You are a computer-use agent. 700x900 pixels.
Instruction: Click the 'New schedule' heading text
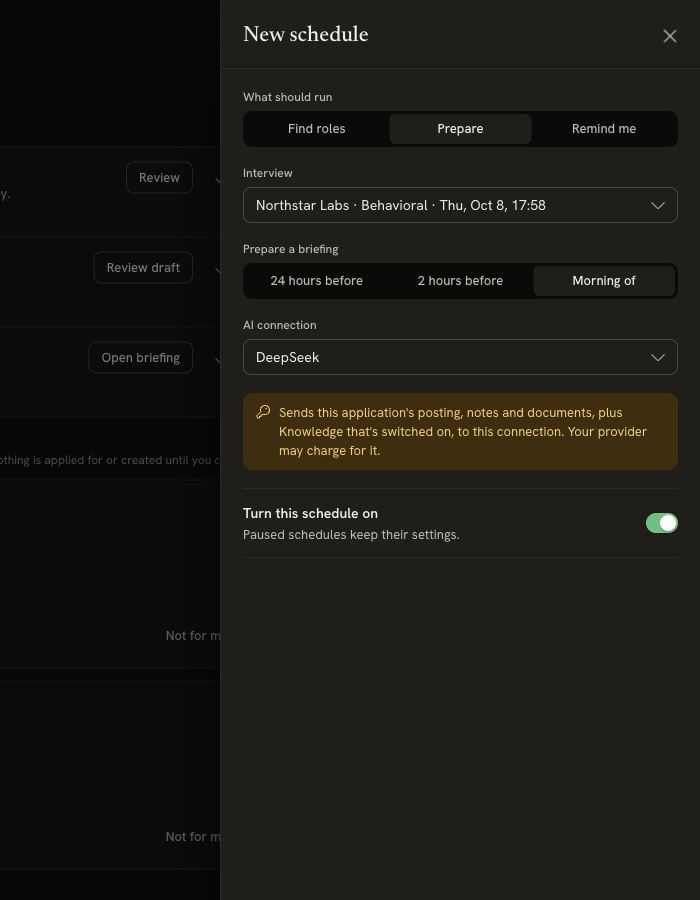coord(305,34)
